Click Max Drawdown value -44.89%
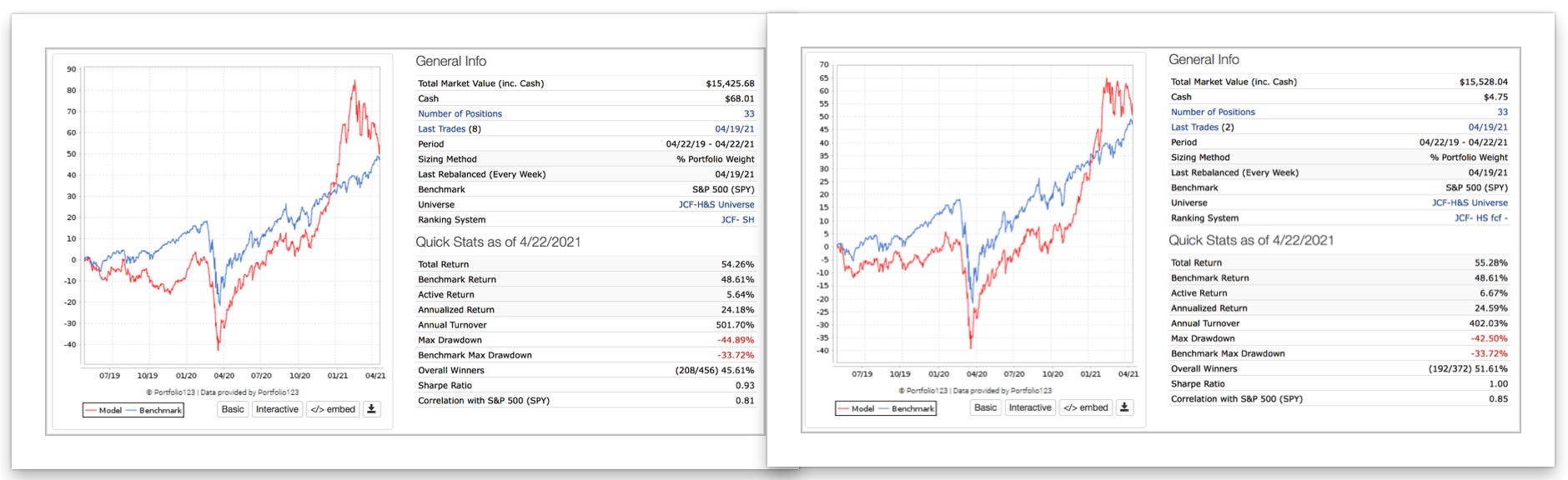 coord(736,340)
